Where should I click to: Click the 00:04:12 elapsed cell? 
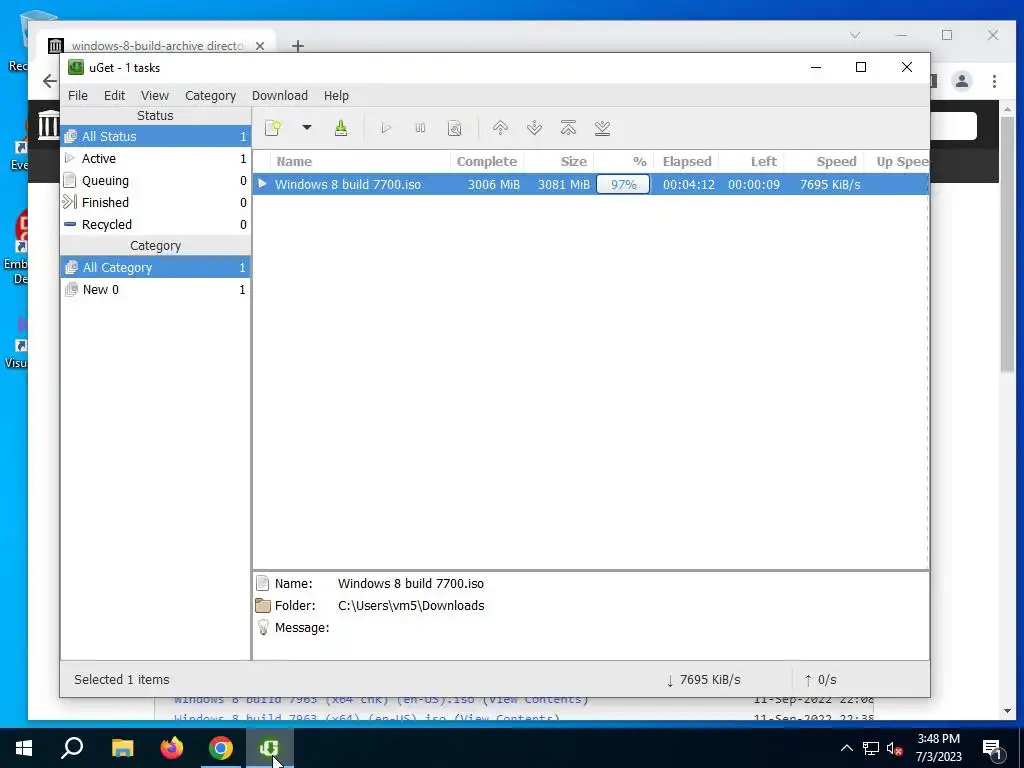point(688,184)
